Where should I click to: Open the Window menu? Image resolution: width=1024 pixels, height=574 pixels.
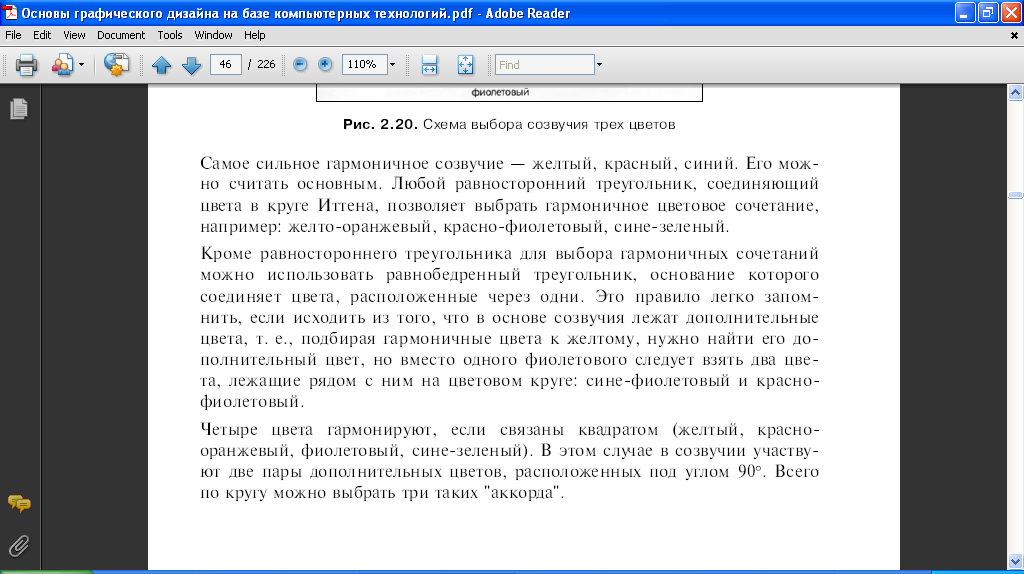pos(214,35)
